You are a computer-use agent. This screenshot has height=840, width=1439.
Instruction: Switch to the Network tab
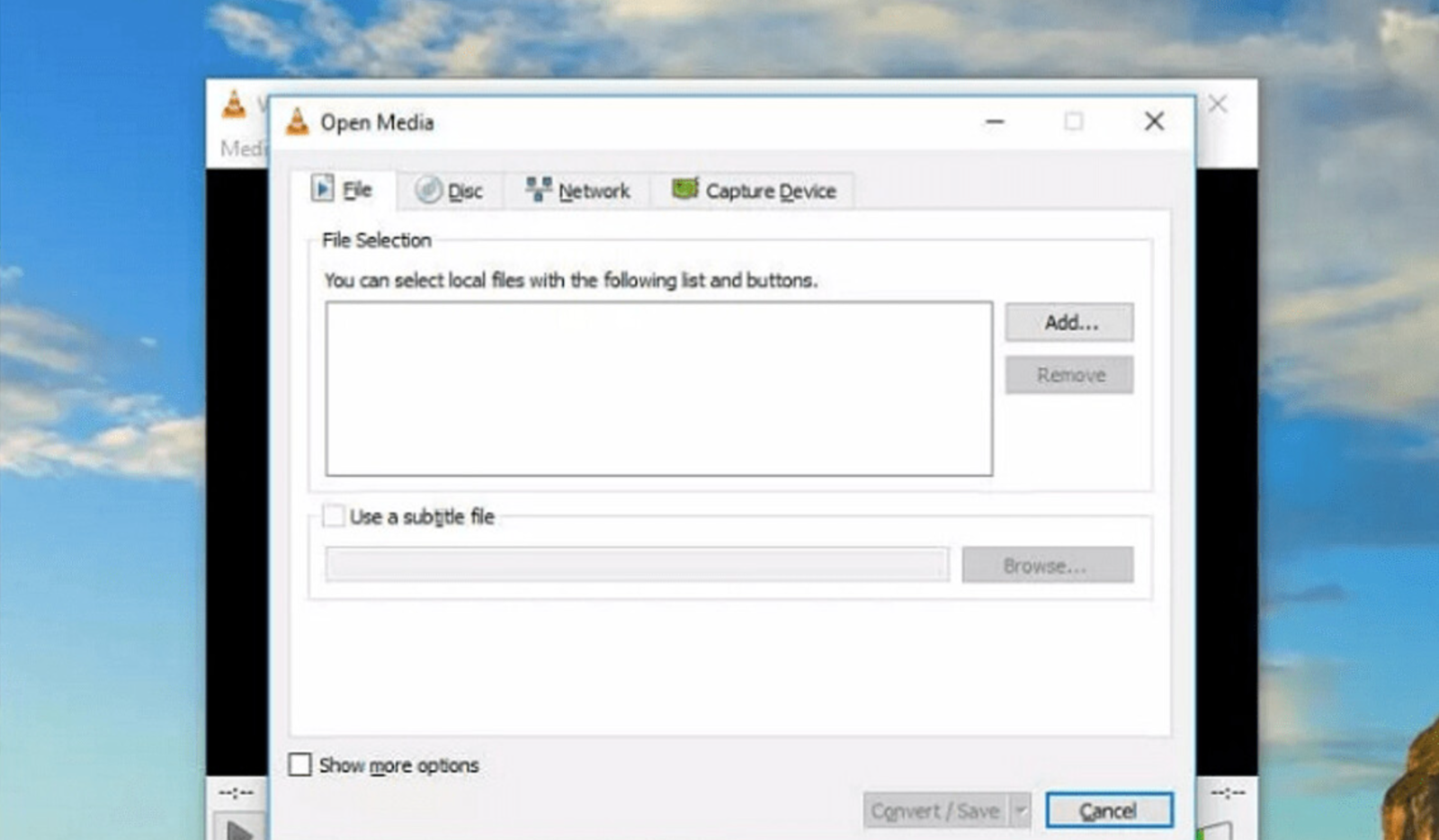(x=577, y=191)
